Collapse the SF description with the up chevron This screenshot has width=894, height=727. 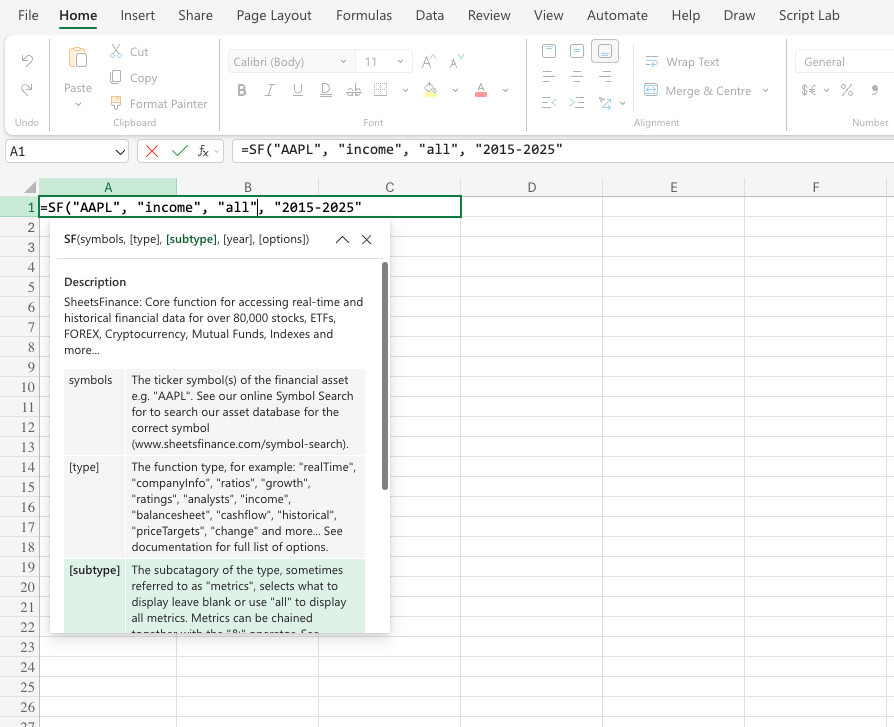(x=342, y=240)
